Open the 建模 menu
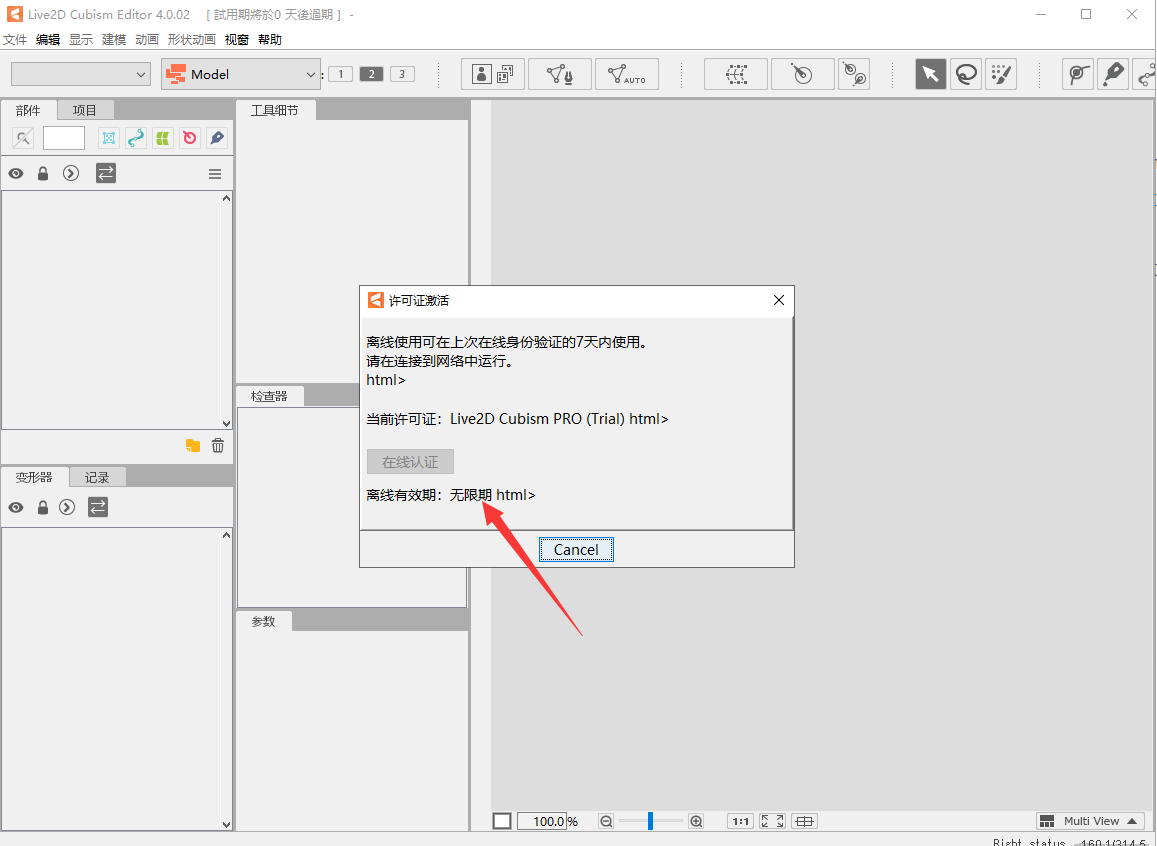The height and width of the screenshot is (846, 1157). [114, 40]
